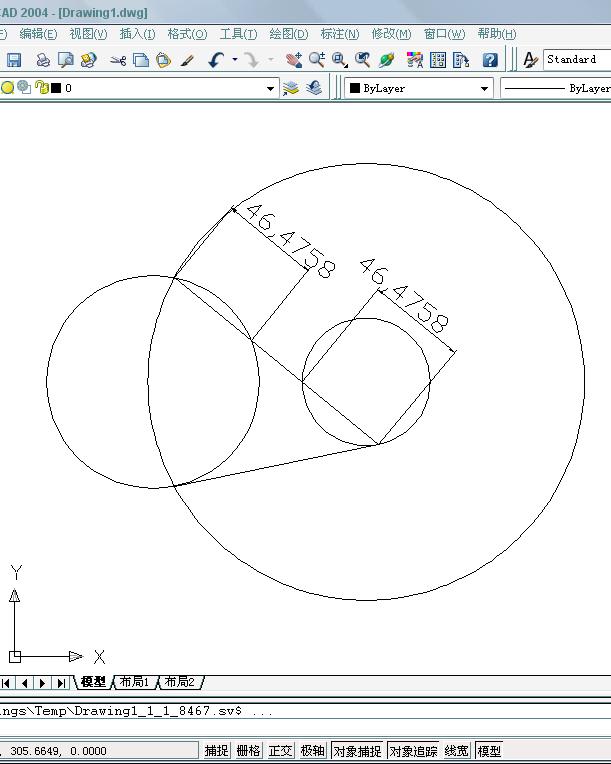The height and width of the screenshot is (764, 611).
Task: Activate the Pan realtime hand tool
Action: [x=294, y=60]
